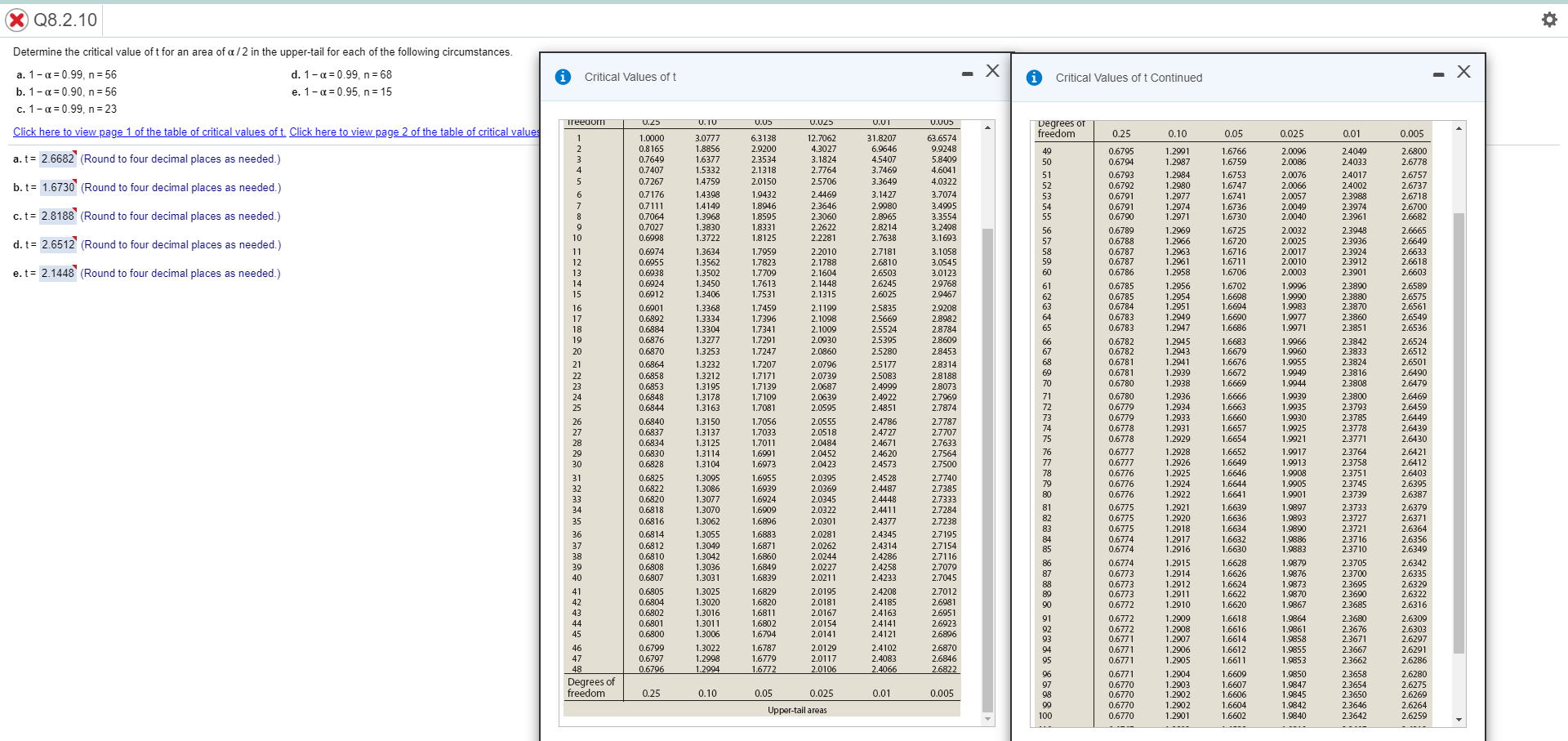Click the 'Upper-tail areas' table caption
Image resolution: width=1568 pixels, height=741 pixels.
pos(797,710)
